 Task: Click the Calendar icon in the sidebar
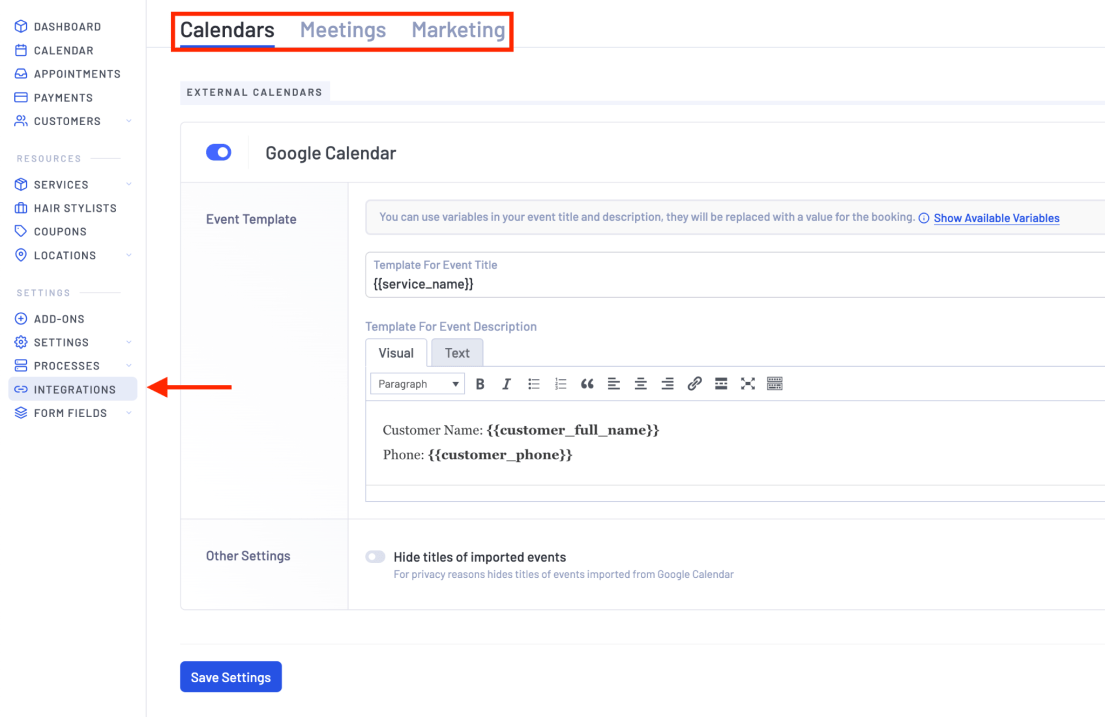point(21,50)
